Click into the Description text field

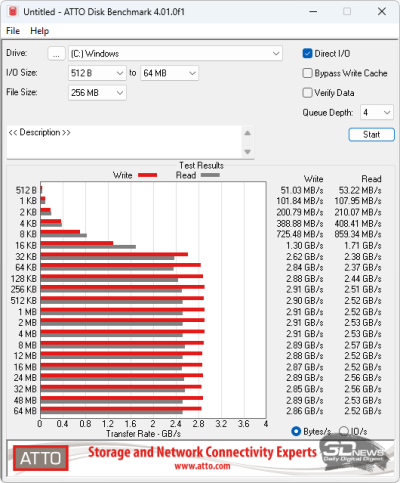point(125,142)
